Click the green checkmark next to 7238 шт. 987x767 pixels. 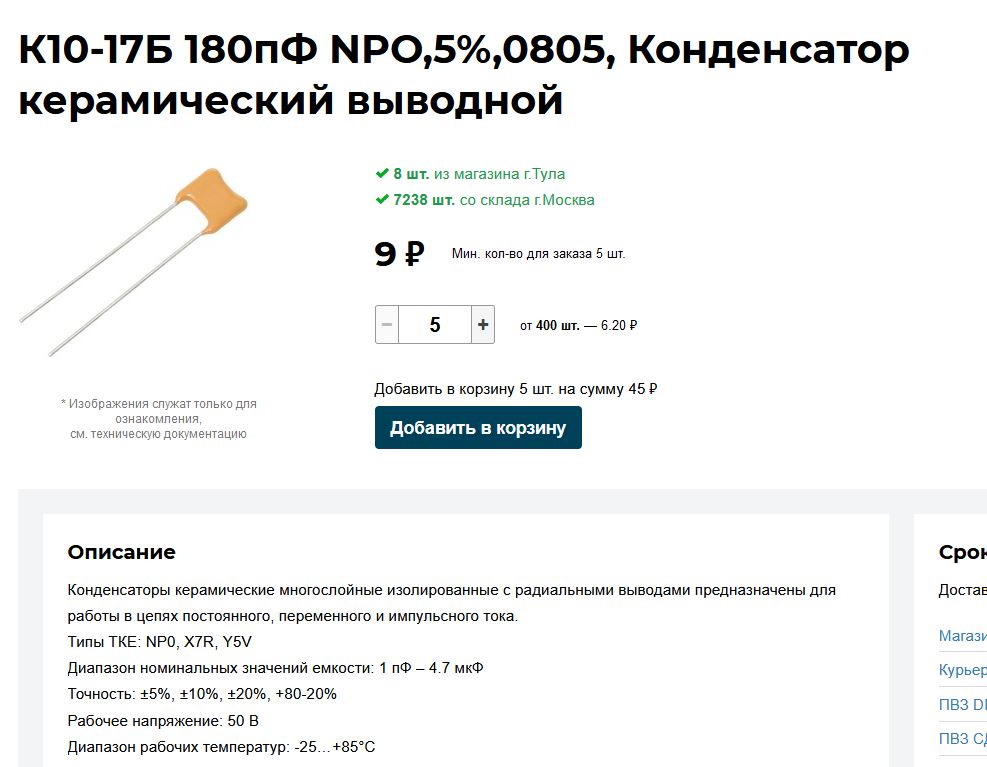point(381,200)
